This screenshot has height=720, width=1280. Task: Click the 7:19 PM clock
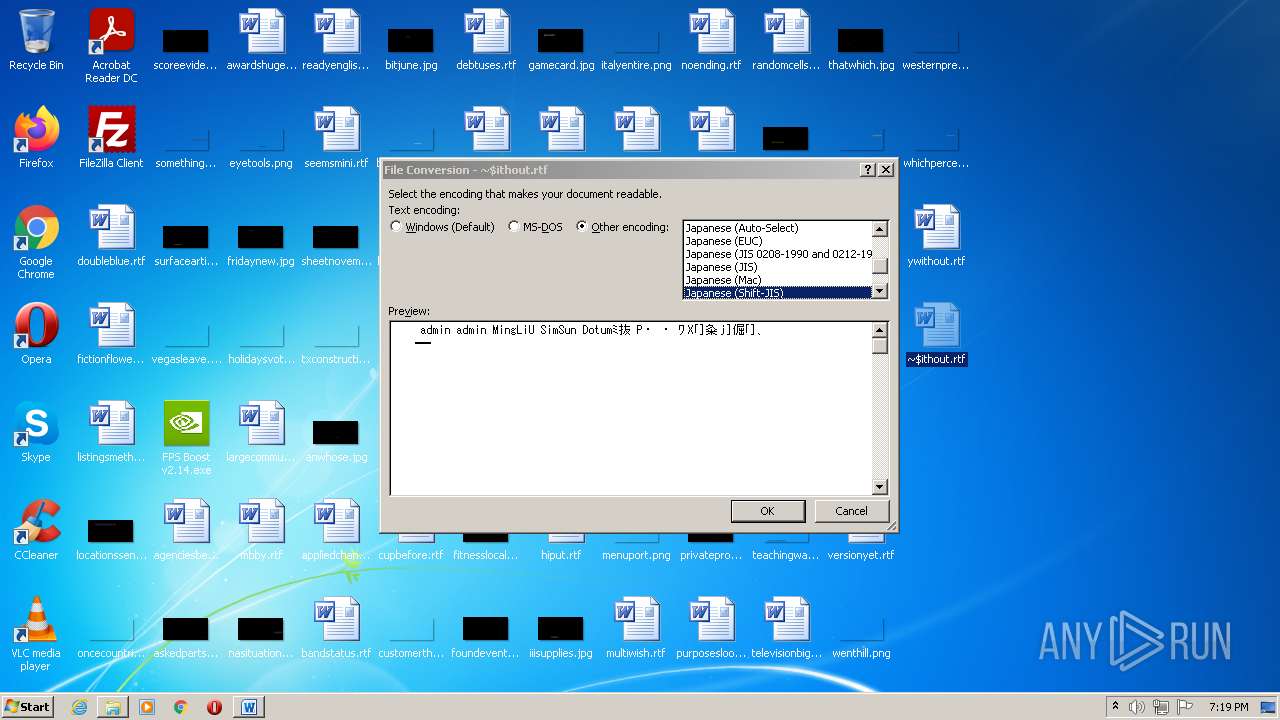tap(1228, 707)
